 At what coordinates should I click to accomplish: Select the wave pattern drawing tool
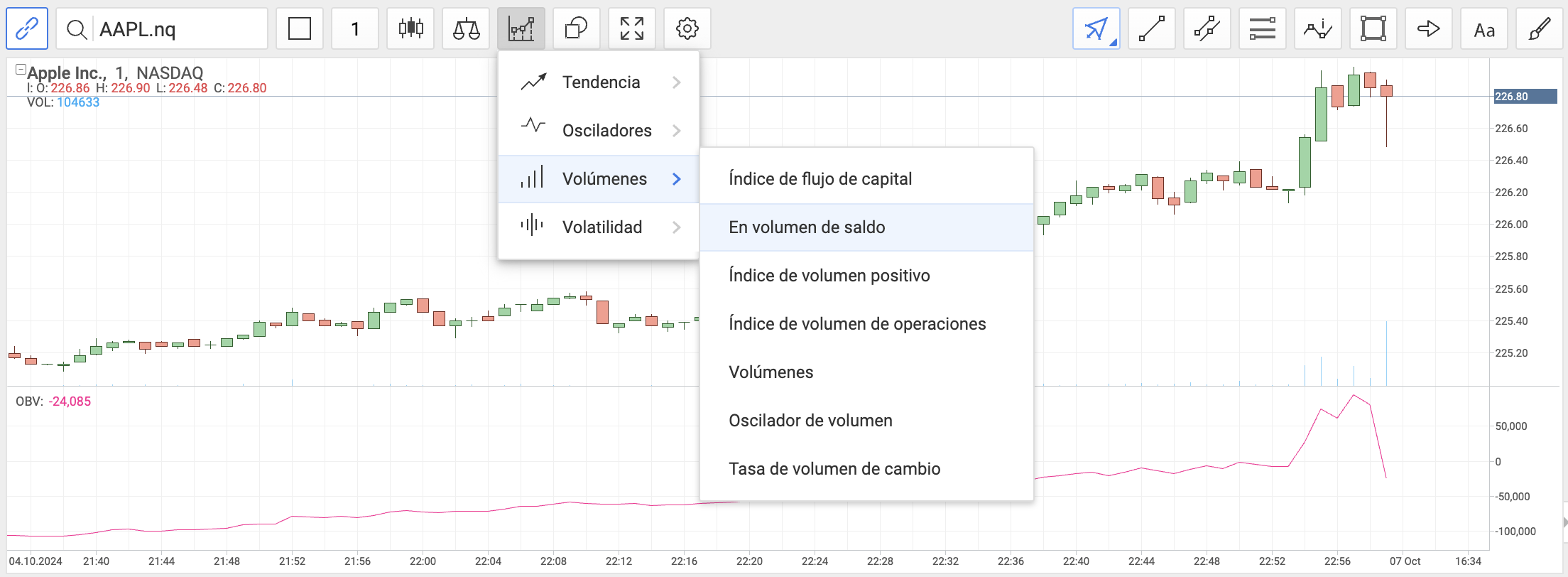pos(1318,29)
